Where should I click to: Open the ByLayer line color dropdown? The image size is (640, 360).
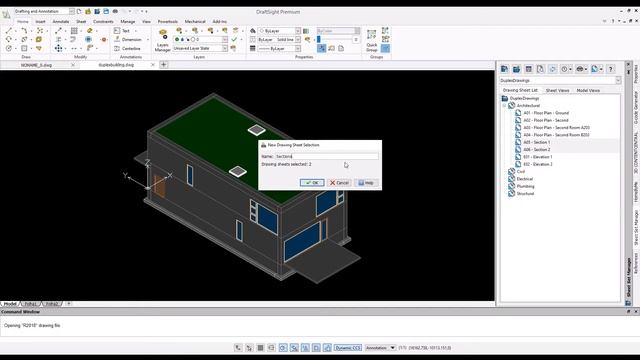tap(298, 31)
